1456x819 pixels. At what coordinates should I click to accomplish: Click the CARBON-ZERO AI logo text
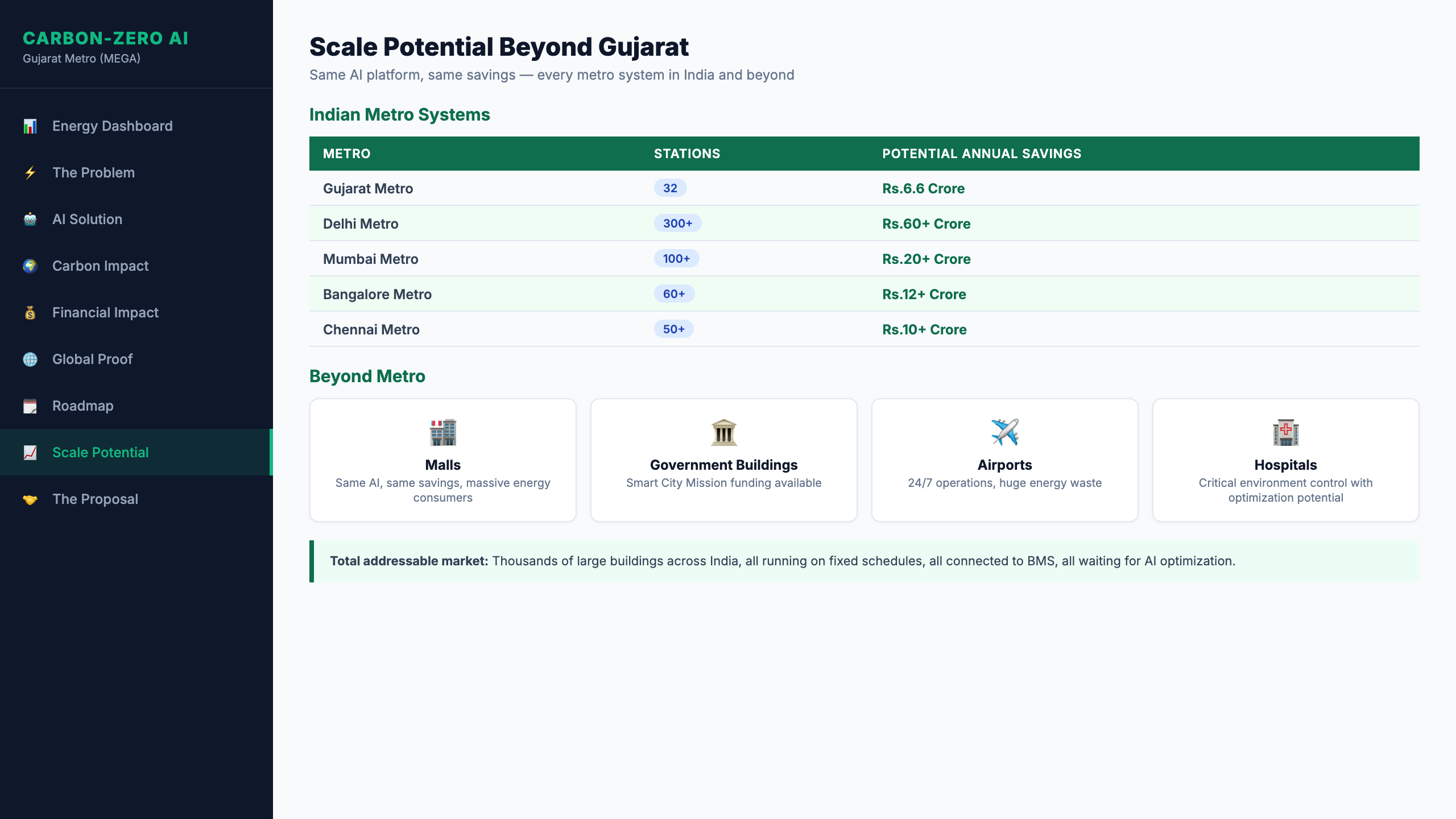click(106, 38)
